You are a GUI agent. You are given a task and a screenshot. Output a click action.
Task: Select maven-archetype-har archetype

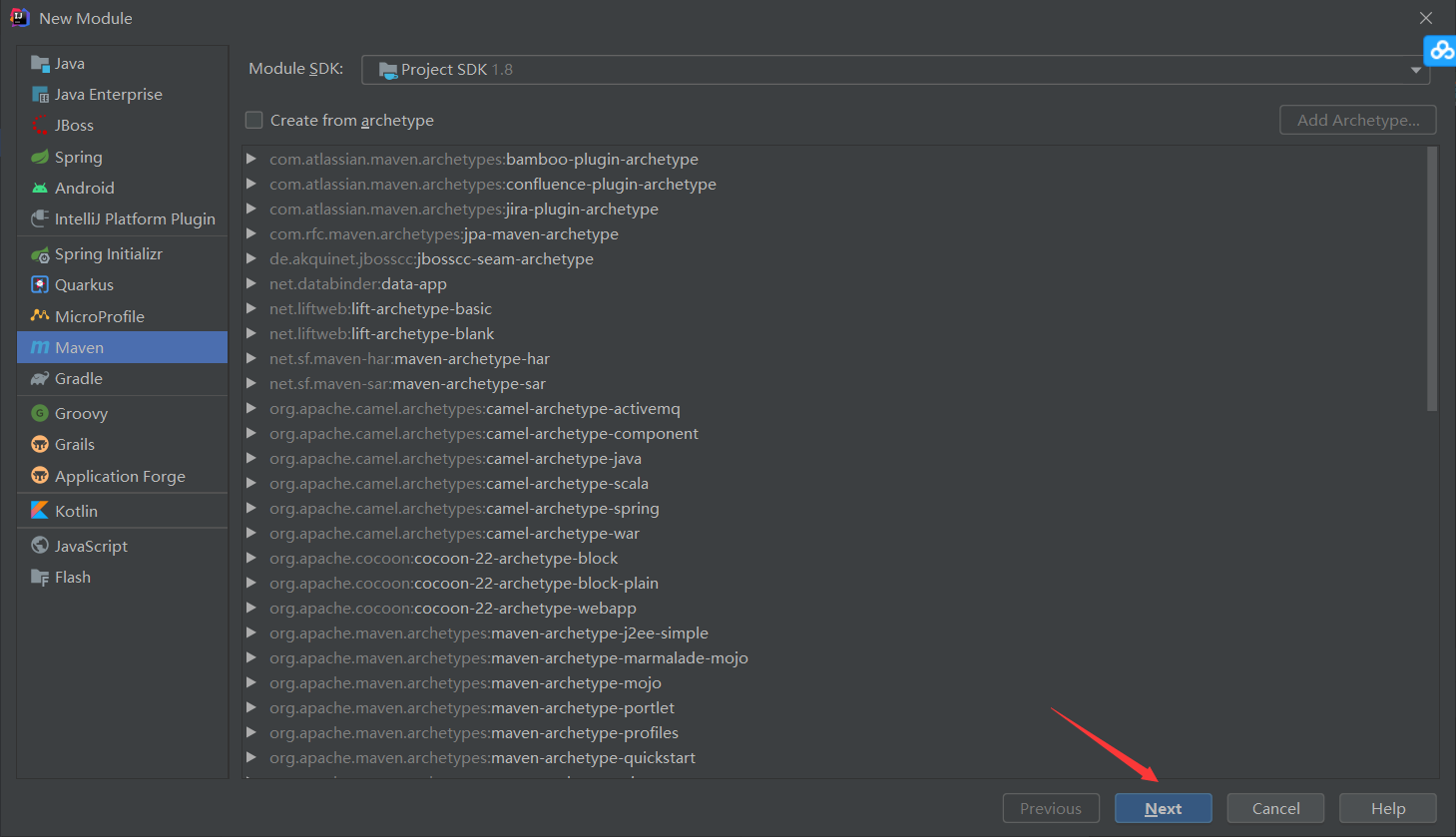point(409,358)
